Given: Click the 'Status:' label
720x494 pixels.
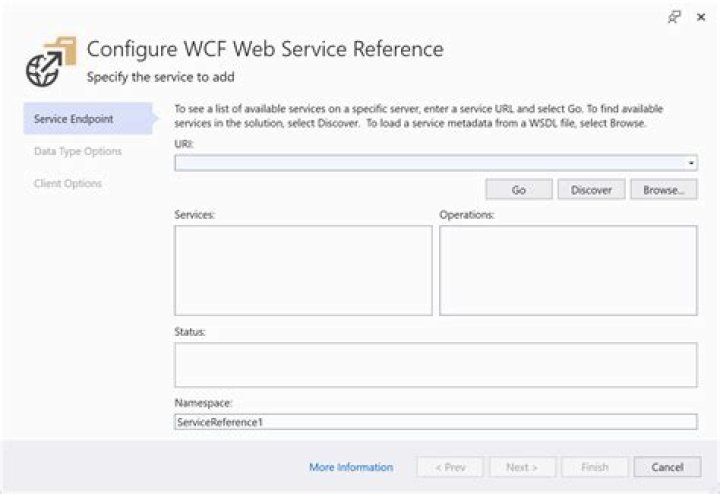Looking at the screenshot, I should 190,331.
